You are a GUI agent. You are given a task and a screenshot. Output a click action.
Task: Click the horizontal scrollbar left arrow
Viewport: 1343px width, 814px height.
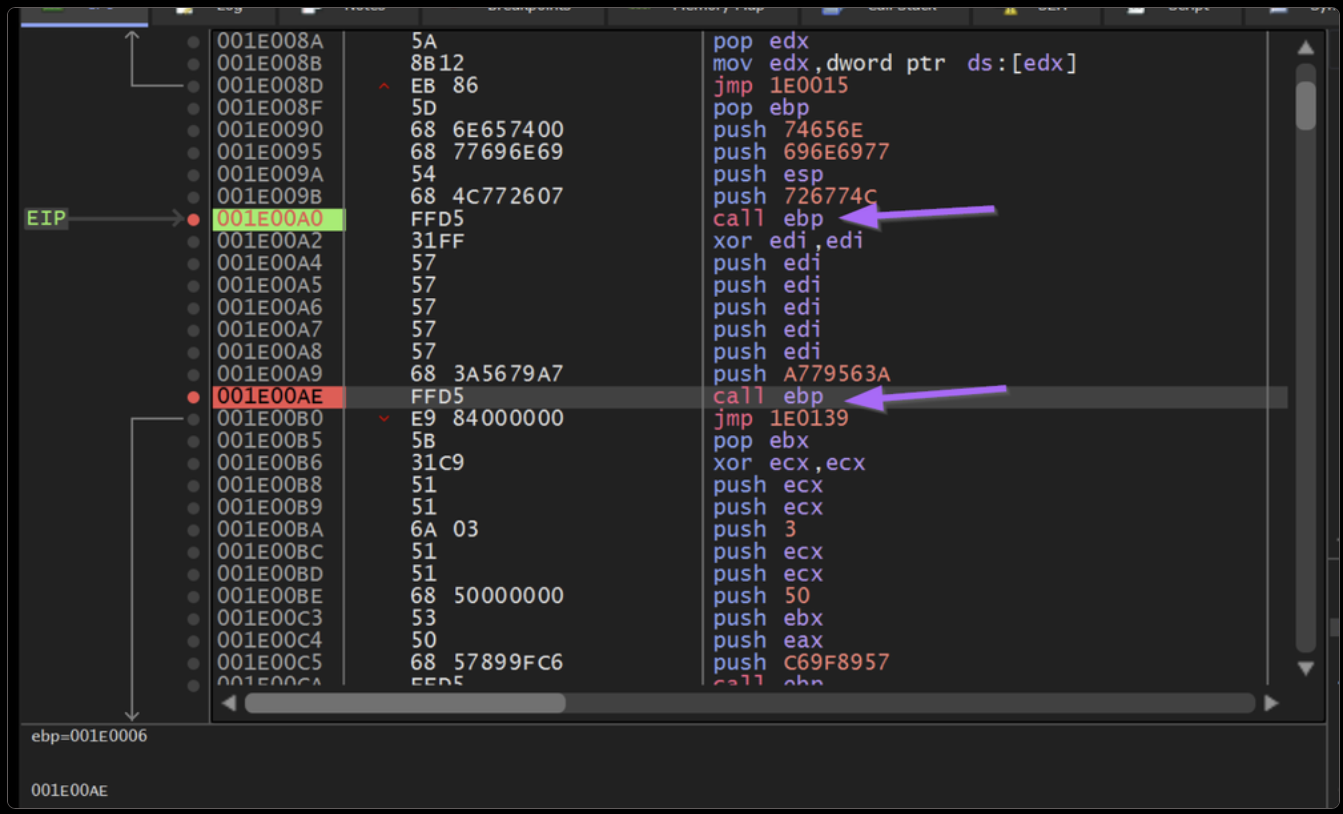pos(228,703)
